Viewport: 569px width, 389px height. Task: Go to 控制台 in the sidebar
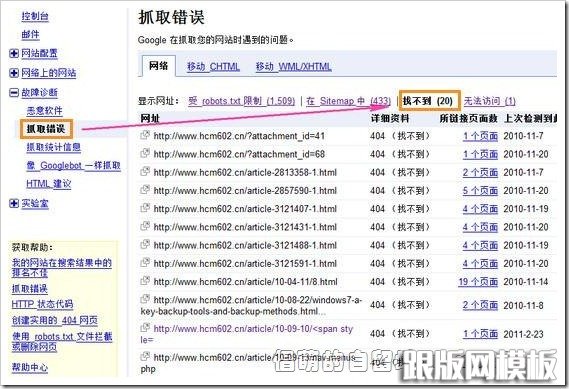point(35,16)
